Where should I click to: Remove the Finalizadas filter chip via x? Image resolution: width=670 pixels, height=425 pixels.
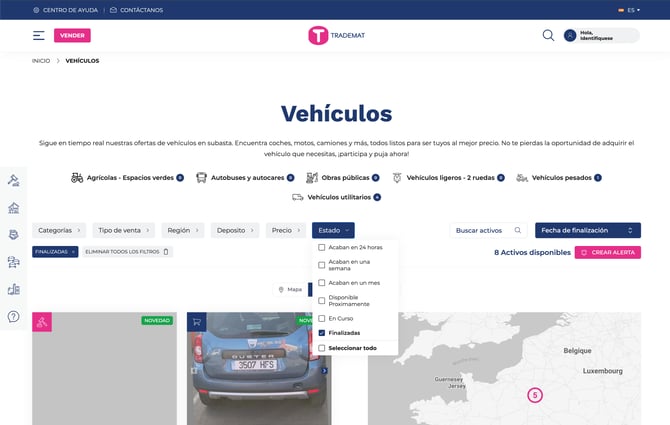73,252
